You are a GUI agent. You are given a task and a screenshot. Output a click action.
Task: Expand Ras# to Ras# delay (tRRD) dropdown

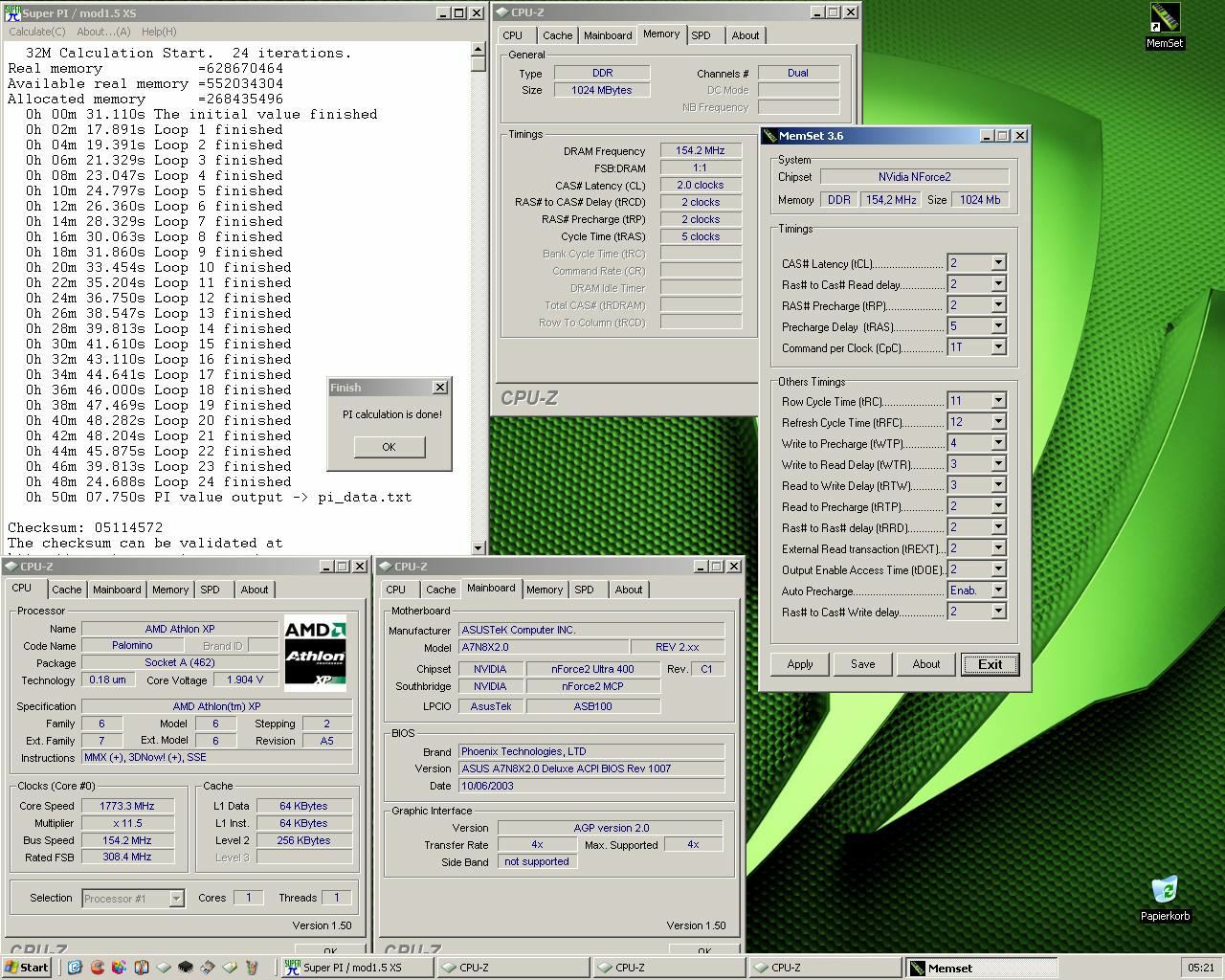click(998, 527)
